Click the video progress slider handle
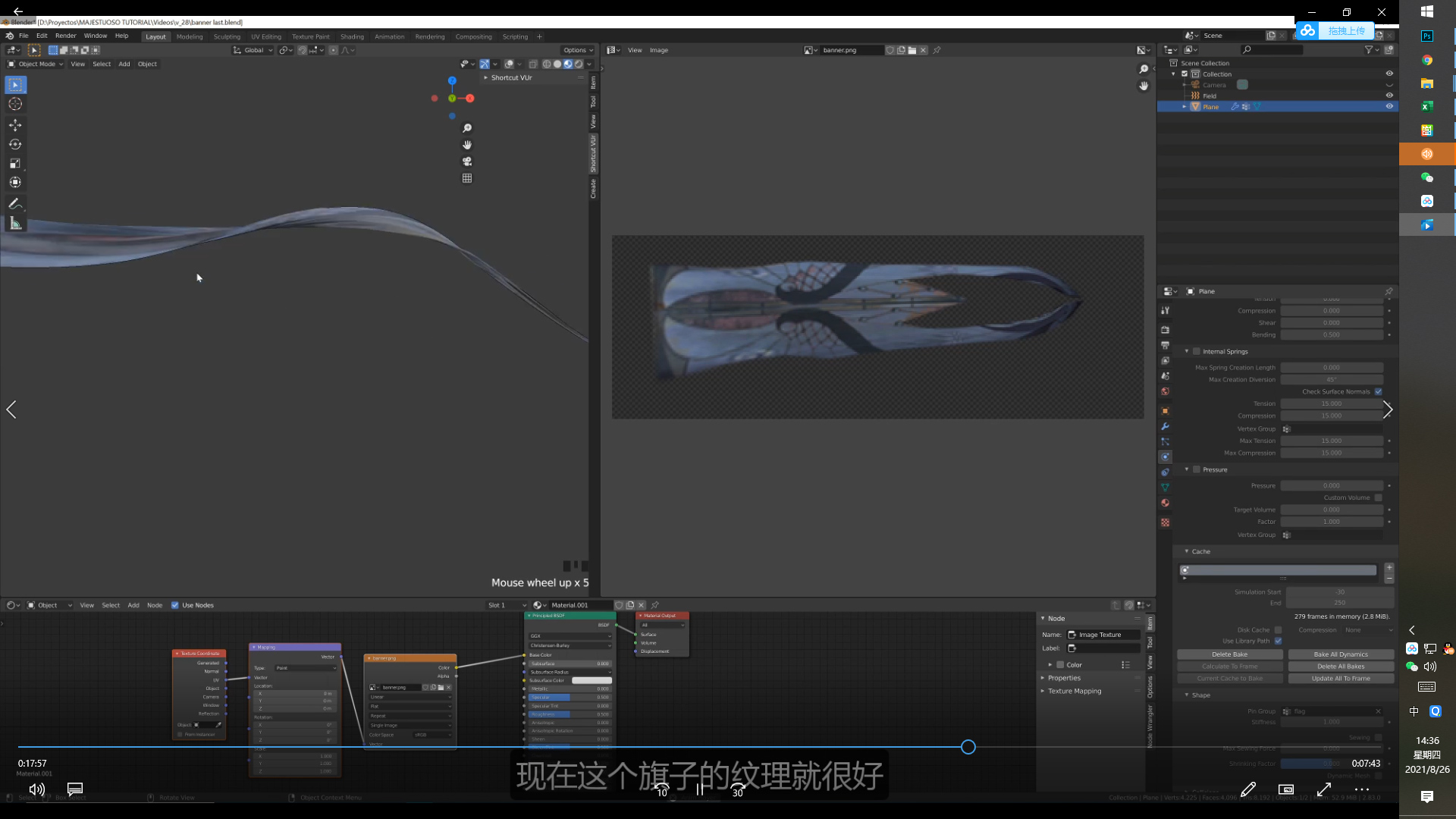The image size is (1456, 819). point(968,747)
